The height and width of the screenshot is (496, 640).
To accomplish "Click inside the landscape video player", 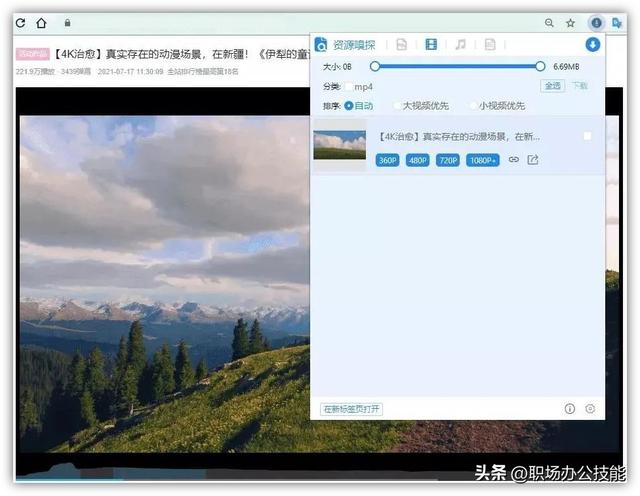I will (x=163, y=282).
